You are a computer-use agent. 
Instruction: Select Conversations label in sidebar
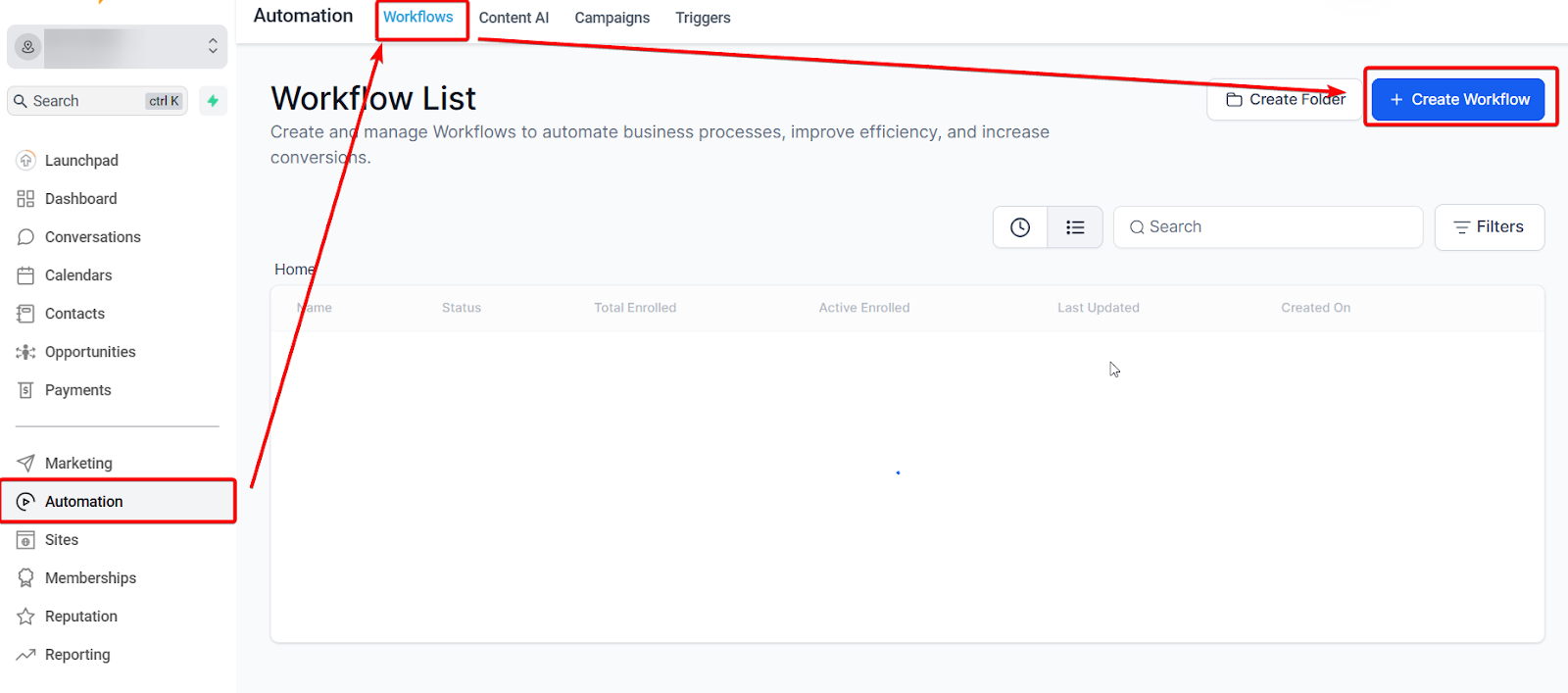point(93,237)
